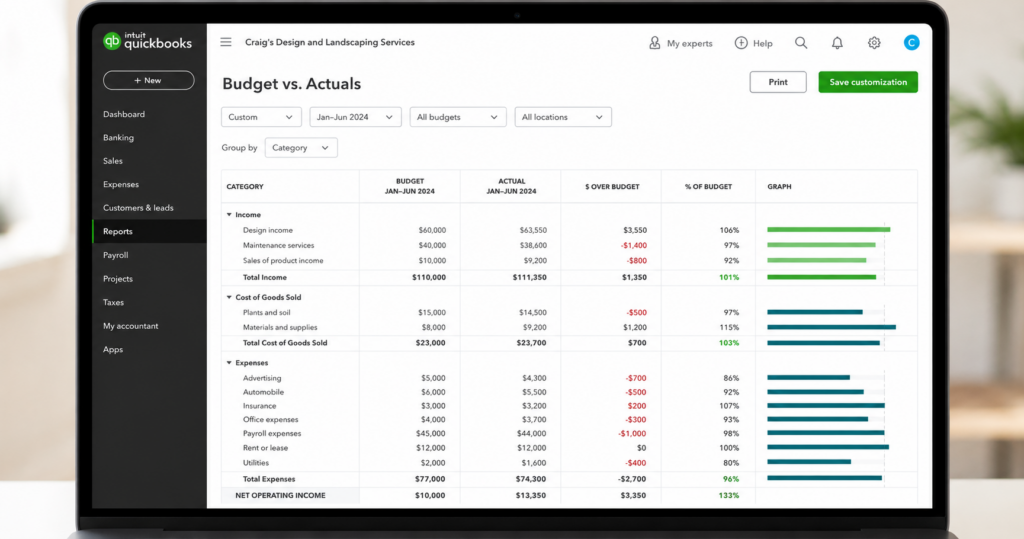This screenshot has height=539, width=1024.
Task: Open the notifications bell icon
Action: (837, 43)
